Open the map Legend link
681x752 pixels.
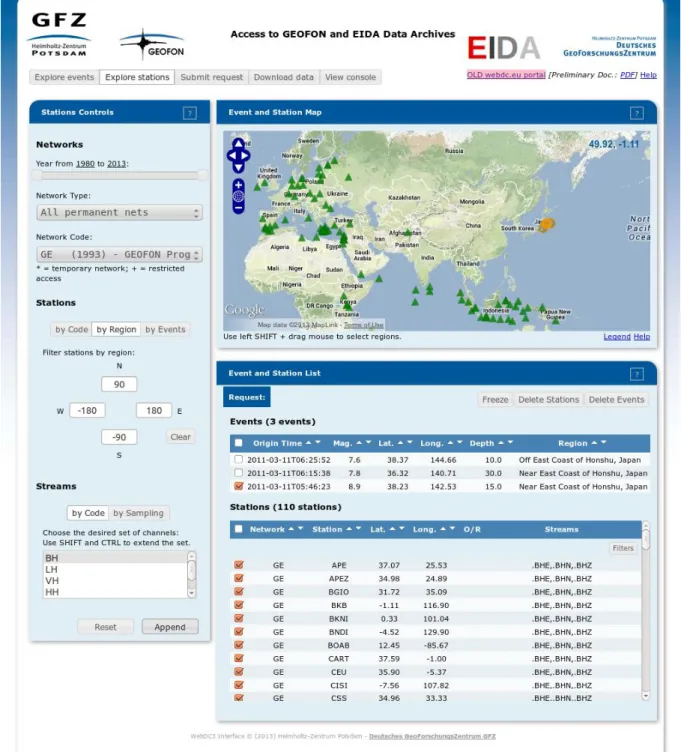(x=617, y=337)
